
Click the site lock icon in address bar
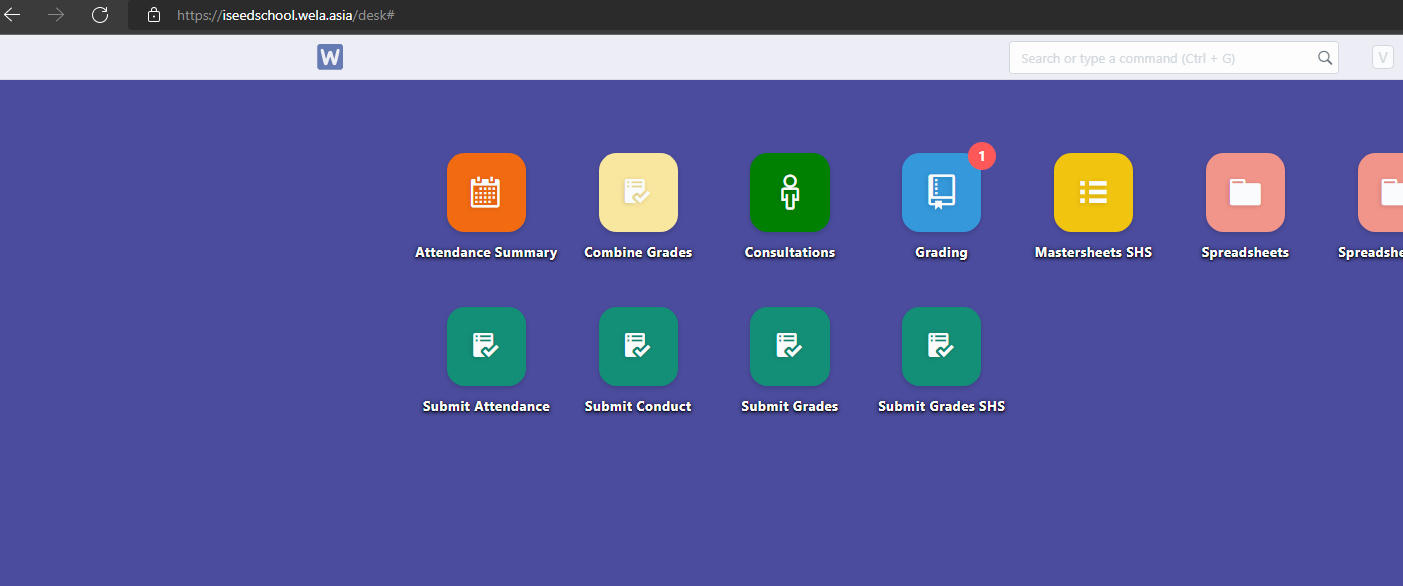153,15
